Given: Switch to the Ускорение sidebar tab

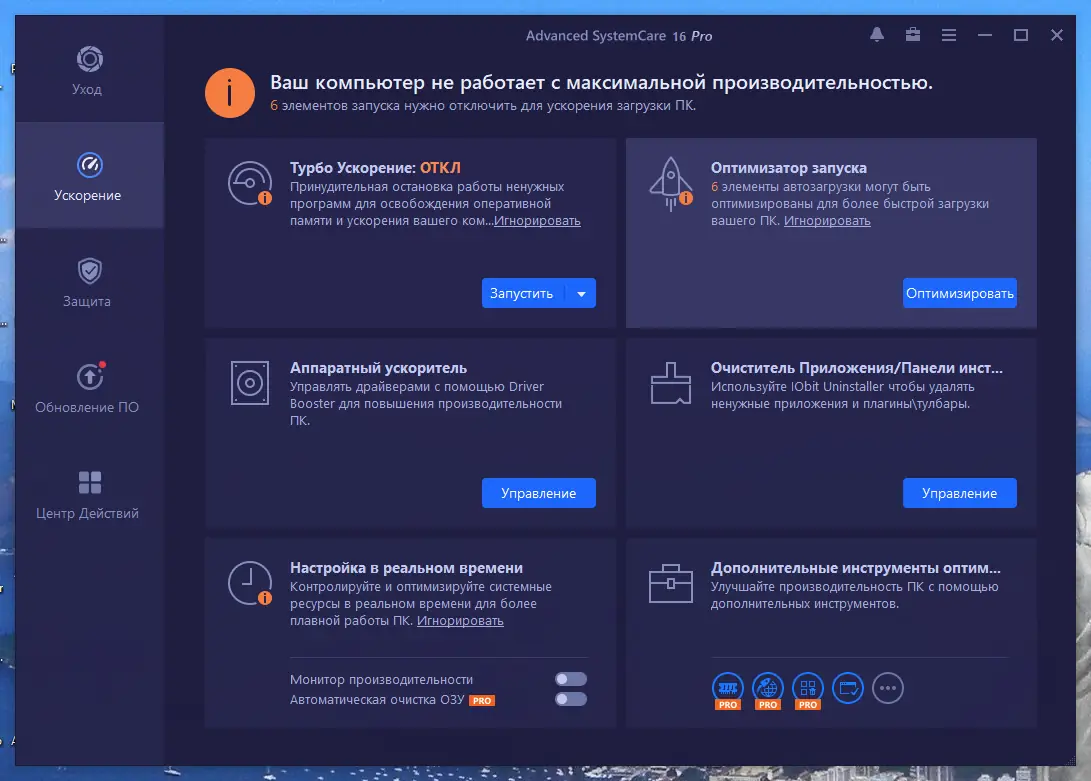Looking at the screenshot, I should point(88,178).
